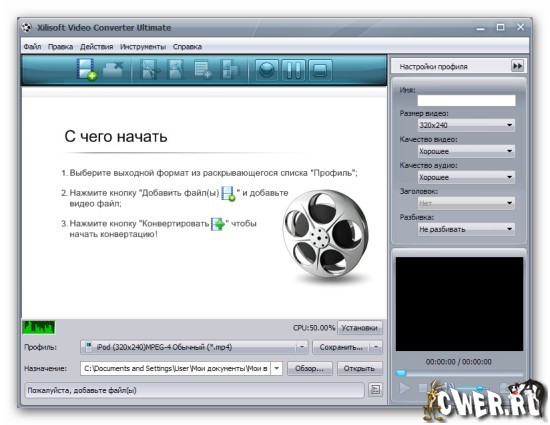
Task: Click the Имя input field
Action: tap(466, 100)
